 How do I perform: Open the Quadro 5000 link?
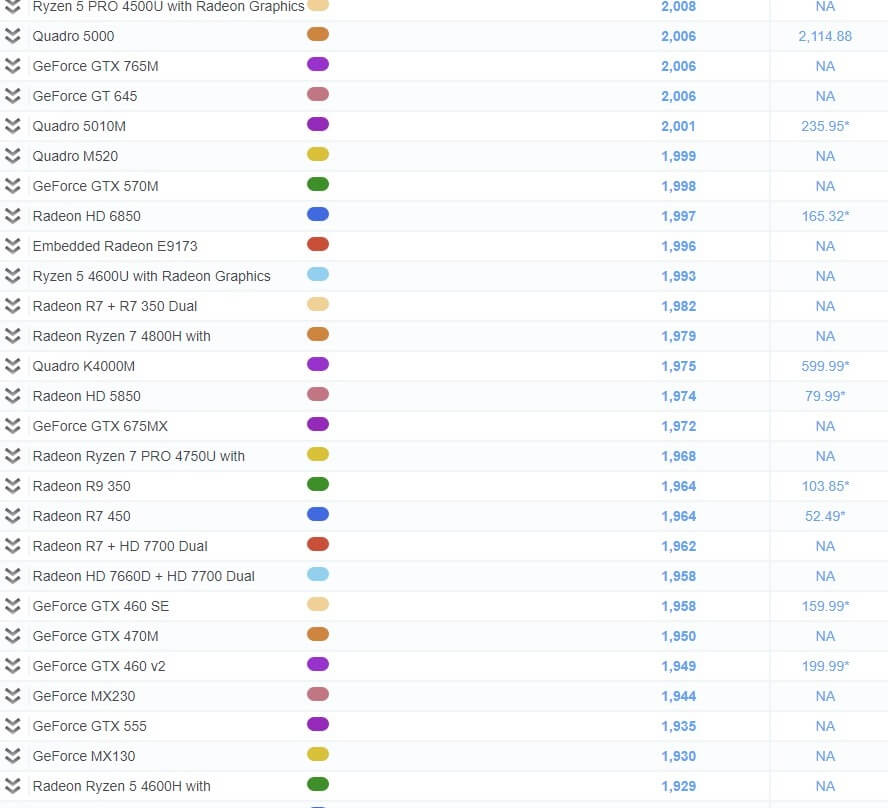(73, 36)
